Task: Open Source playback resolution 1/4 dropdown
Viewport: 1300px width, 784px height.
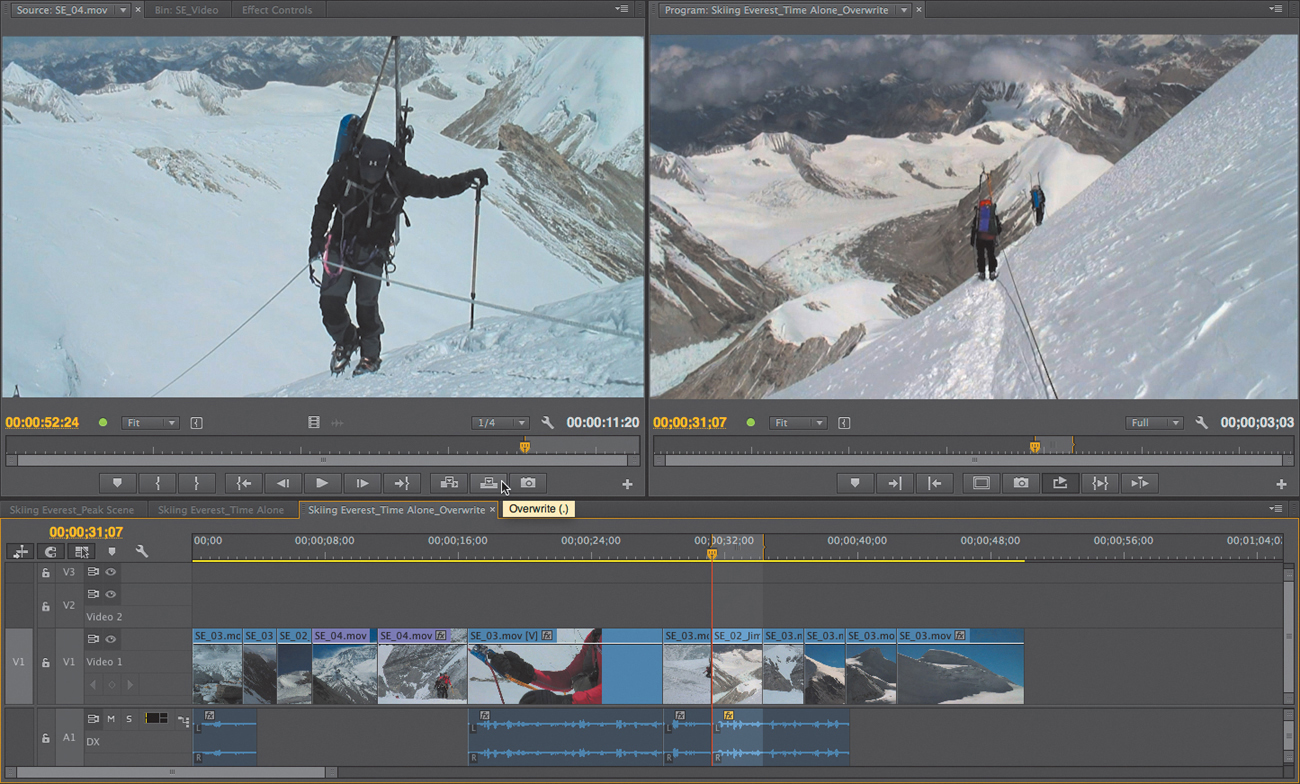Action: (x=500, y=423)
